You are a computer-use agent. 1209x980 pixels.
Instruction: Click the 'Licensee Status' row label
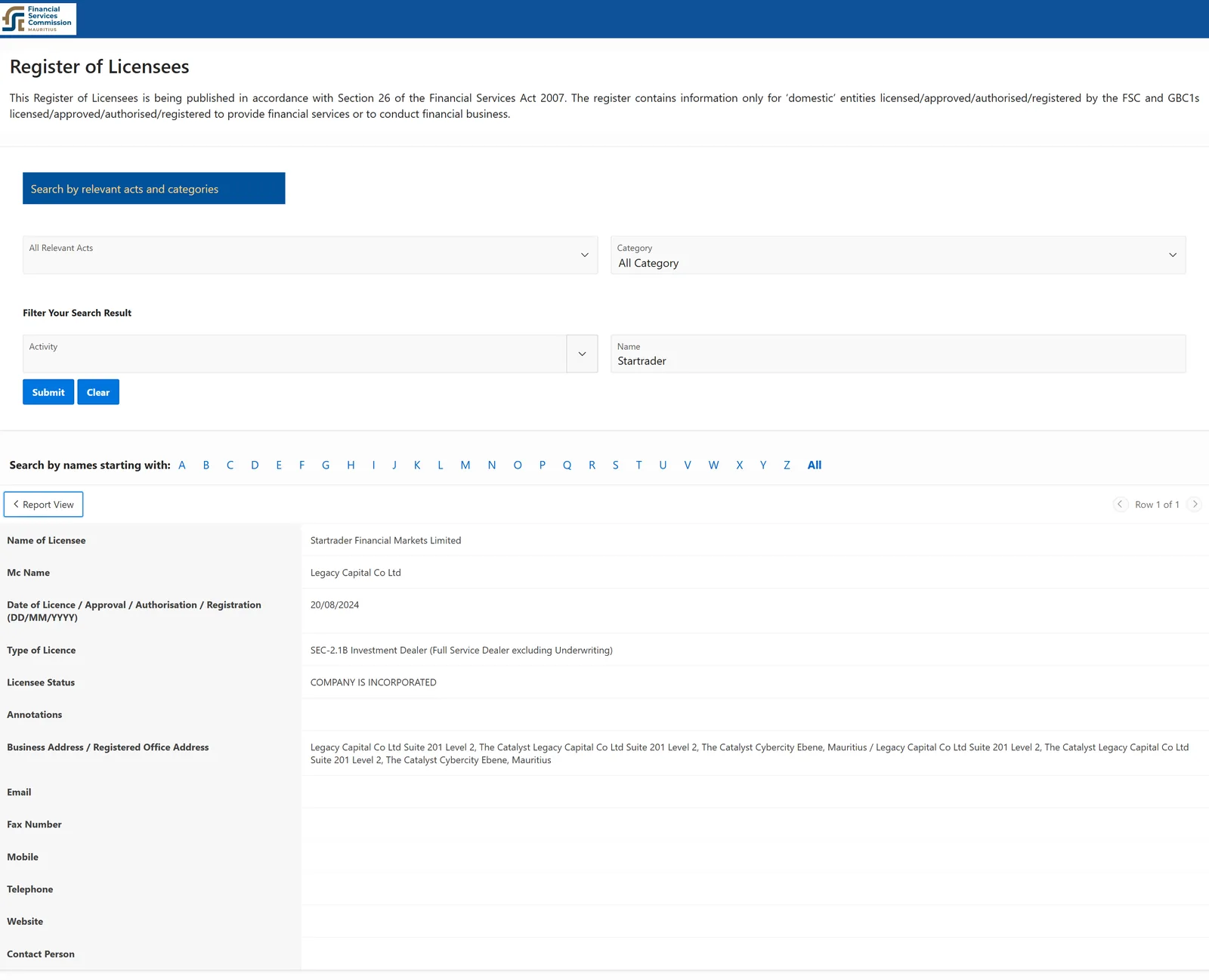[41, 682]
